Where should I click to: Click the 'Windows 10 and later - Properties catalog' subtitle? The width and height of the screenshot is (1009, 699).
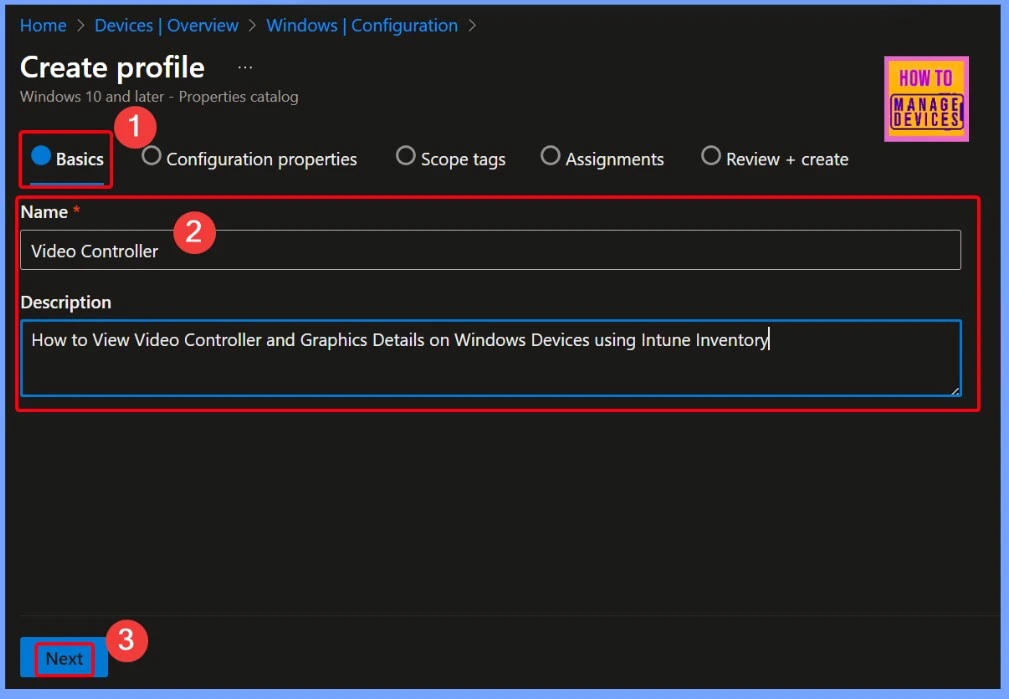pyautogui.click(x=159, y=97)
